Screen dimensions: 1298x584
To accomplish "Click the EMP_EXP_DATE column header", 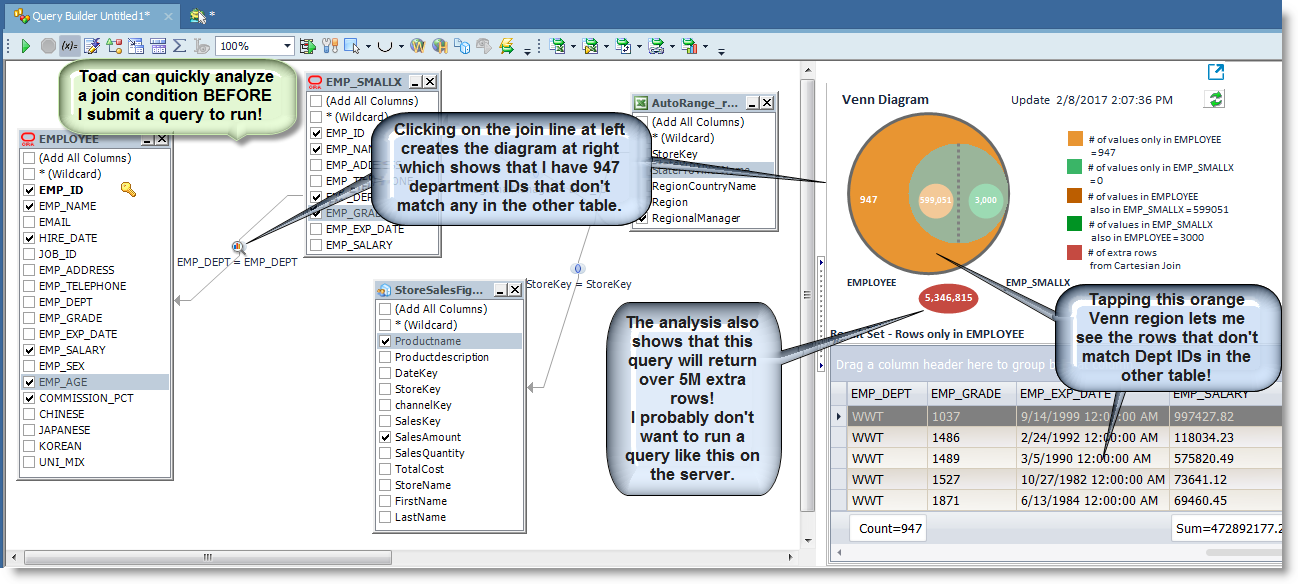I will point(1091,393).
